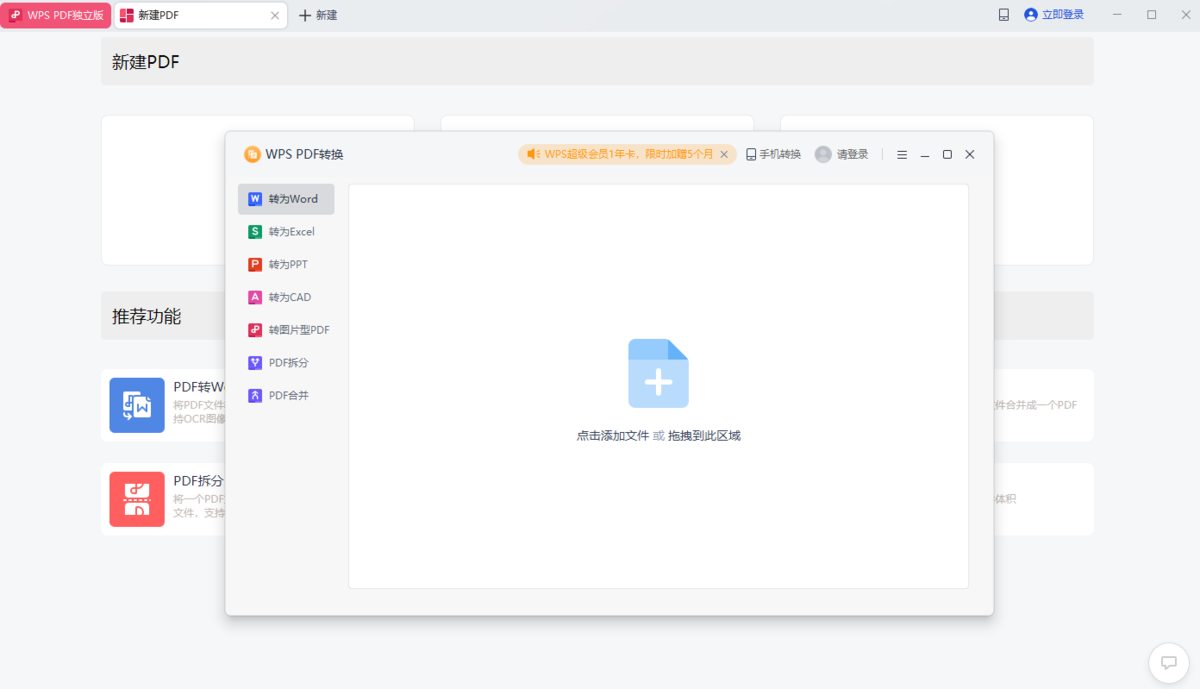Click the 拖拽到此区域 drop area text
Viewport: 1200px width, 689px height.
click(x=704, y=436)
